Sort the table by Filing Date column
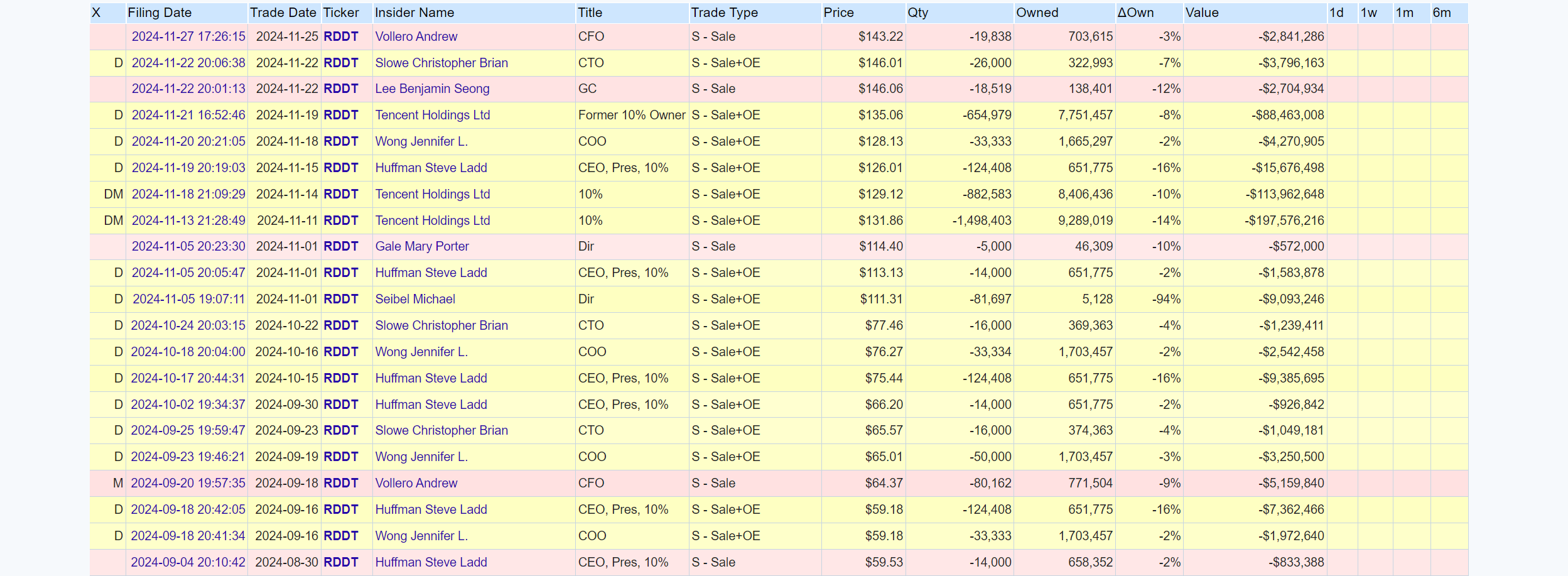Viewport: 1568px width, 576px height. [x=158, y=13]
